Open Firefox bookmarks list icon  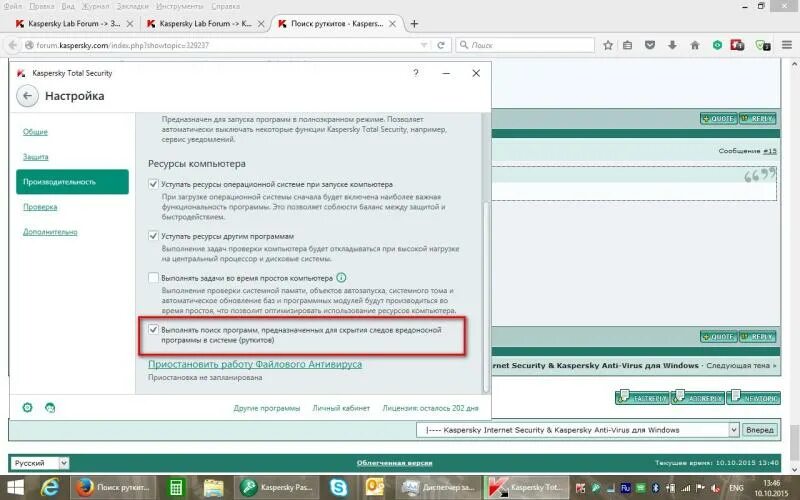pos(628,45)
